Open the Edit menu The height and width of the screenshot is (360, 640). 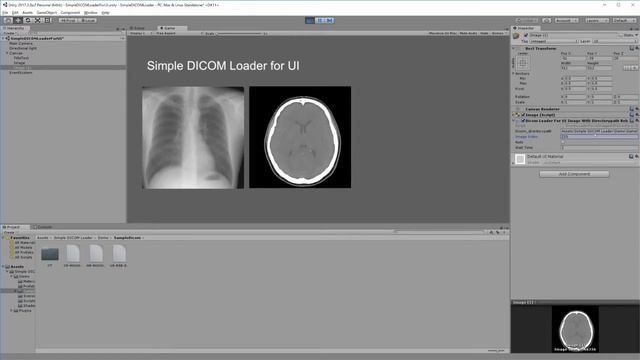(15, 13)
